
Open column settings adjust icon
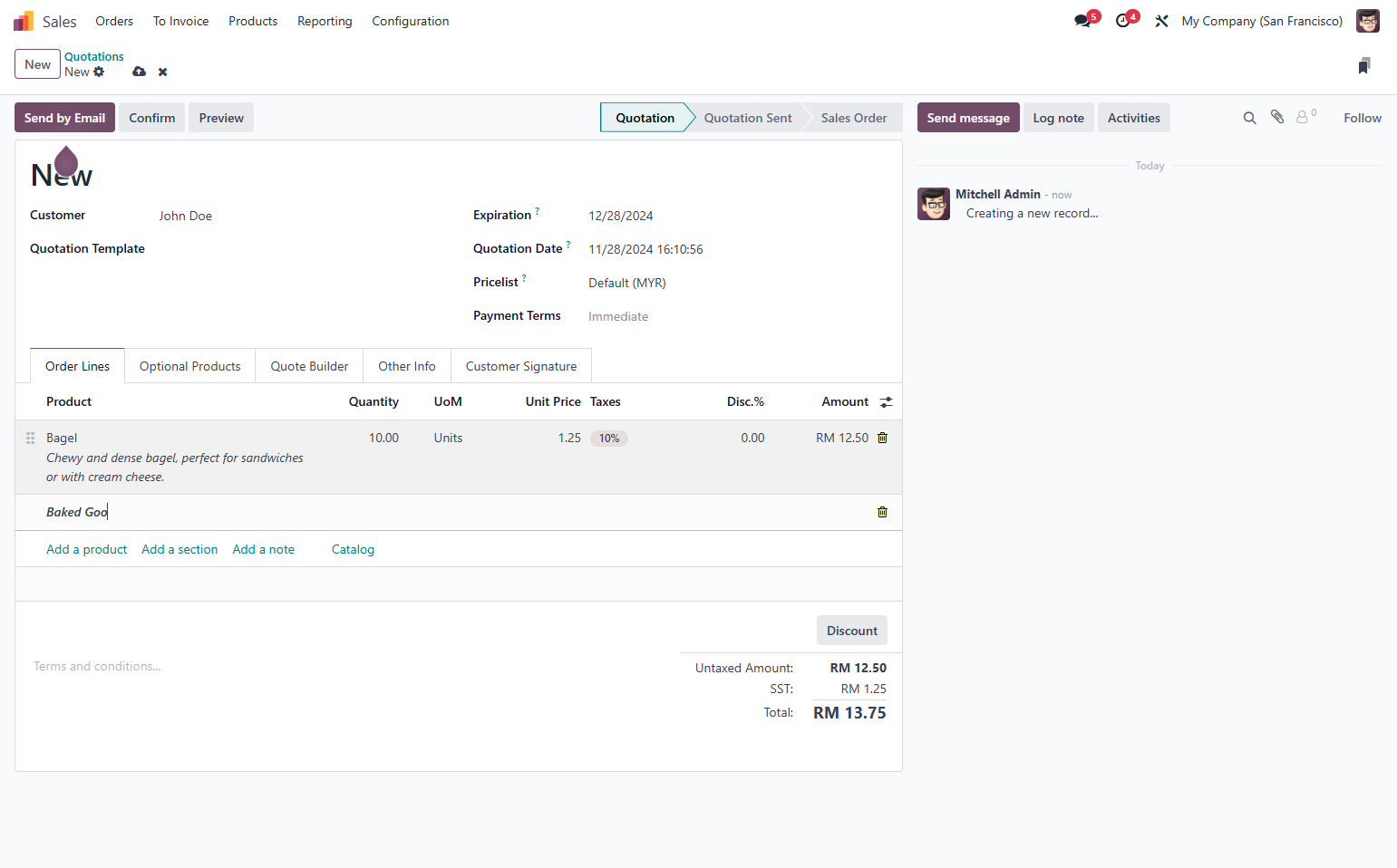pyautogui.click(x=886, y=402)
